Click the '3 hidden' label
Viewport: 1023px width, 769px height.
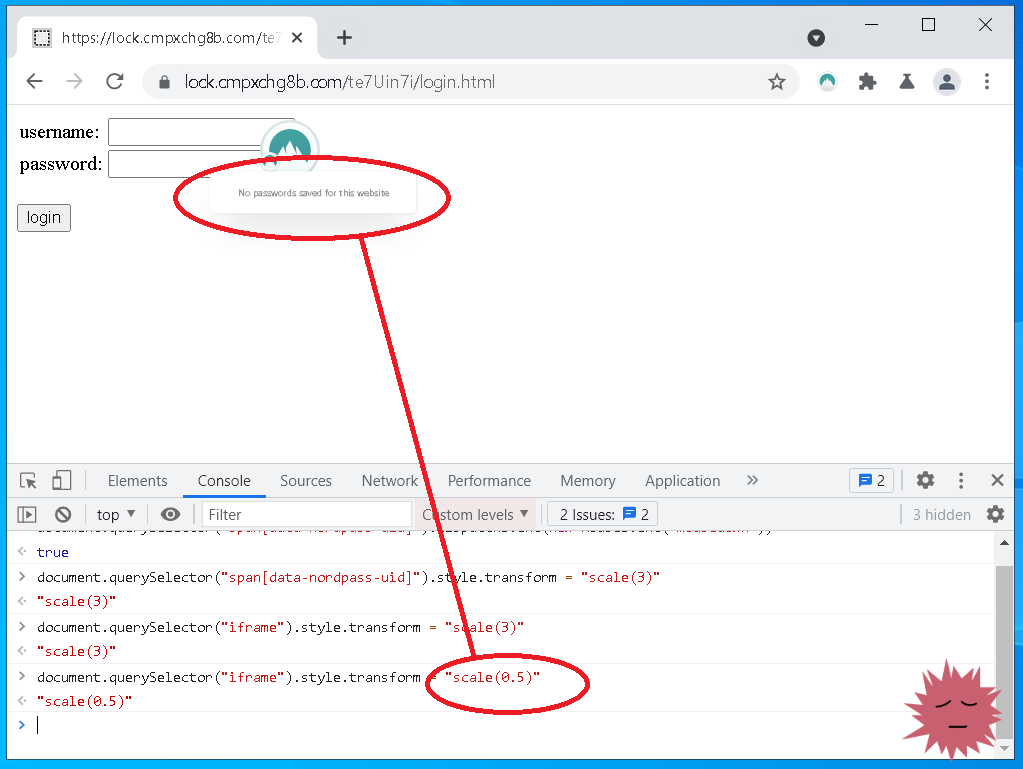pyautogui.click(x=941, y=515)
